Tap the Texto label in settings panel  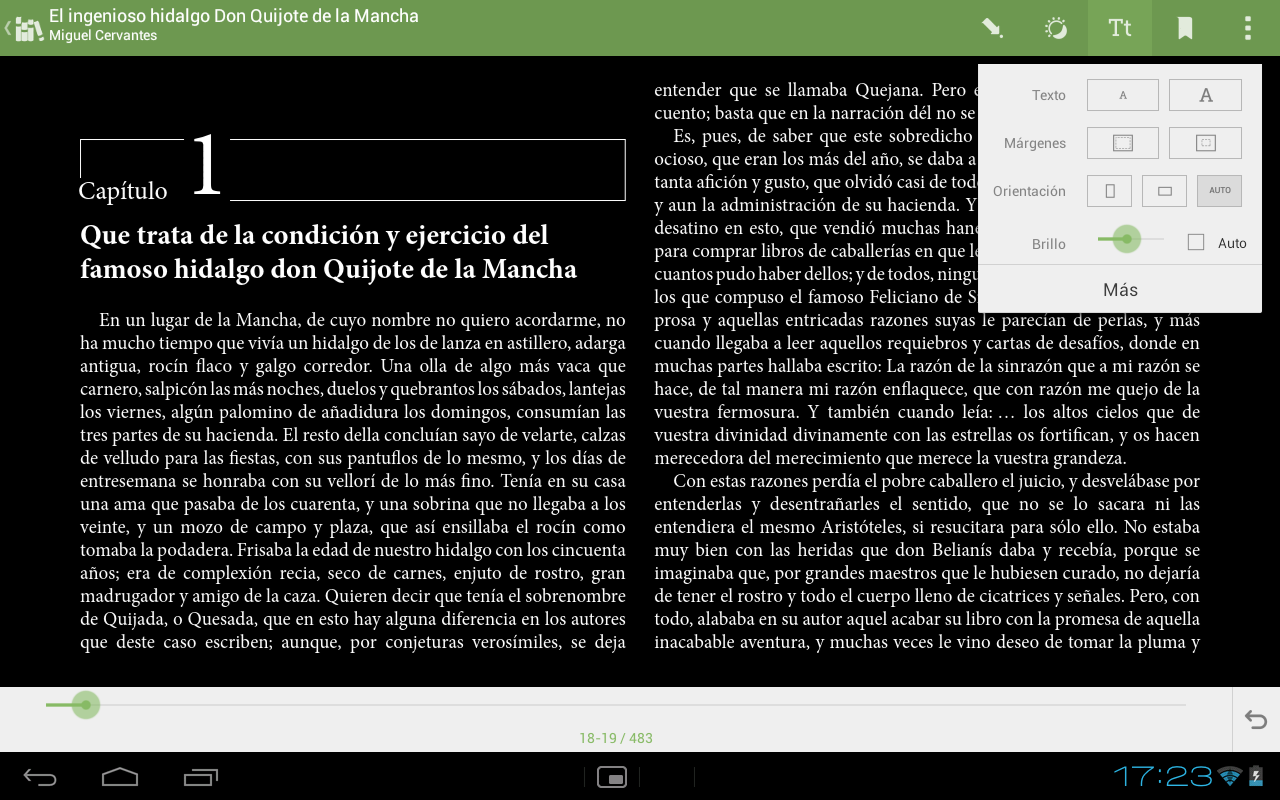tap(1049, 95)
